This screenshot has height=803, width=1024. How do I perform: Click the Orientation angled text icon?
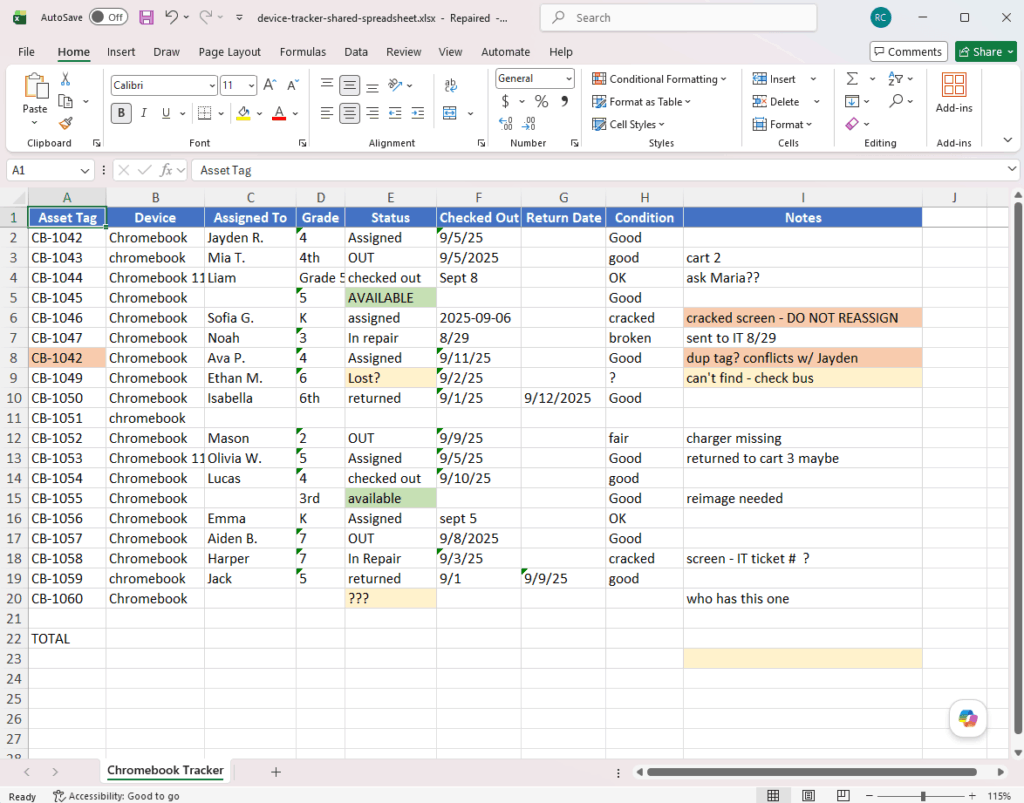coord(394,85)
